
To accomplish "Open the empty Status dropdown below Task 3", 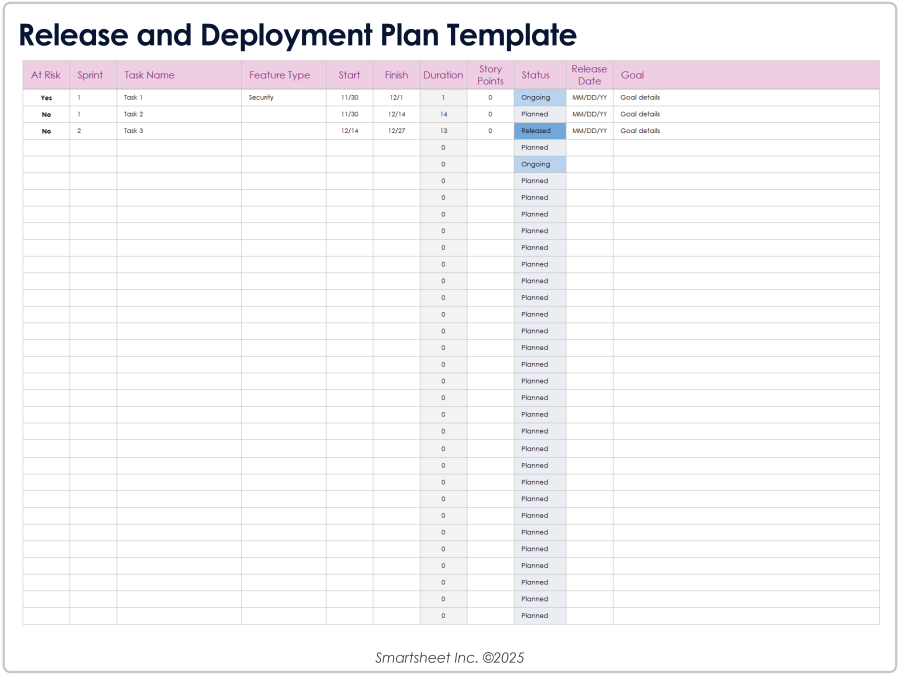I will pyautogui.click(x=538, y=147).
